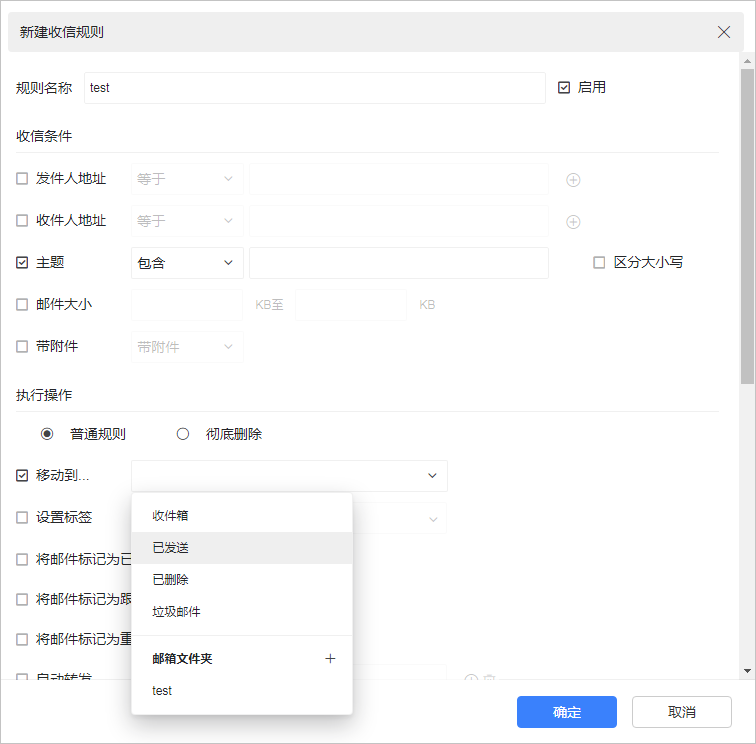Click the 取消 button

681,712
